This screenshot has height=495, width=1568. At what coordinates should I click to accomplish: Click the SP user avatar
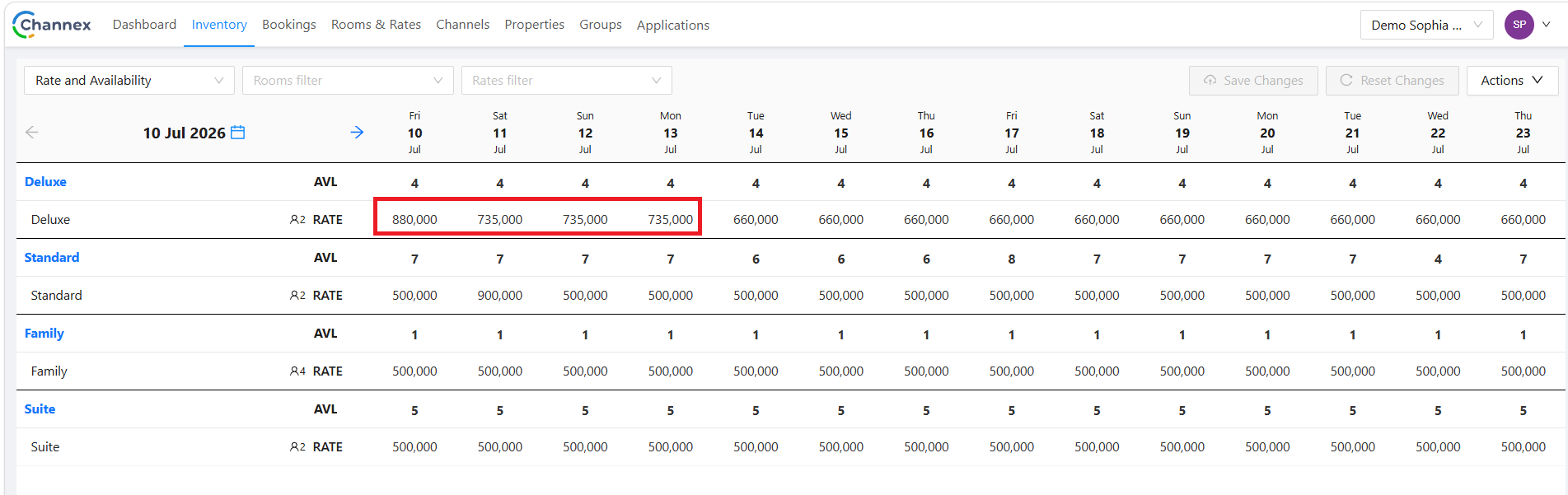pos(1519,25)
